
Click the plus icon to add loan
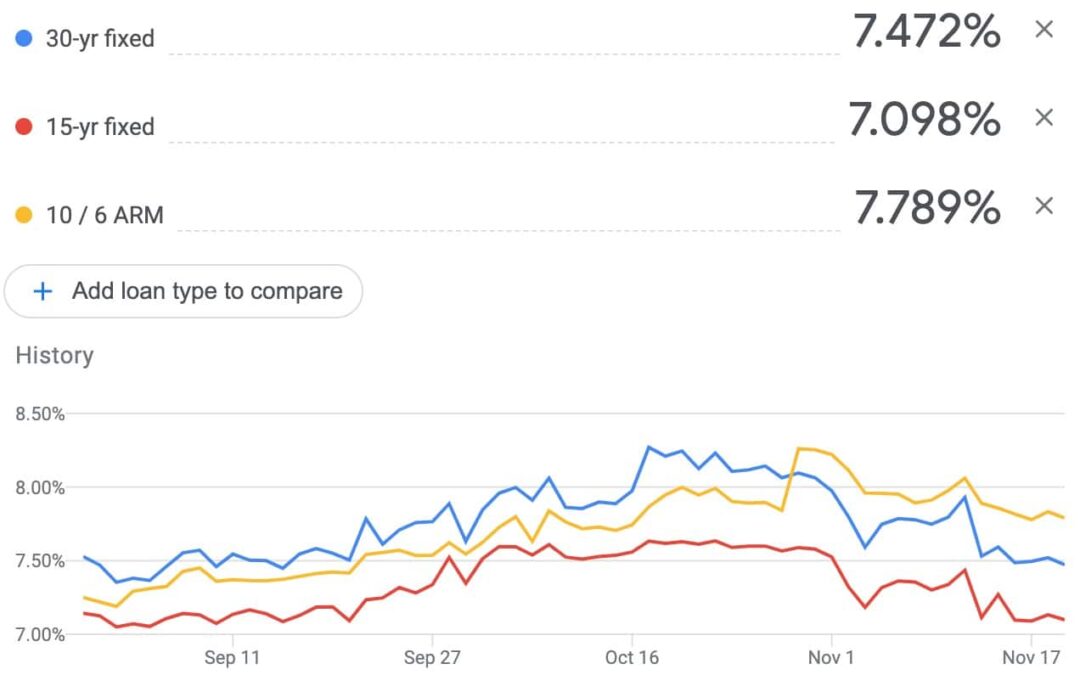point(43,291)
